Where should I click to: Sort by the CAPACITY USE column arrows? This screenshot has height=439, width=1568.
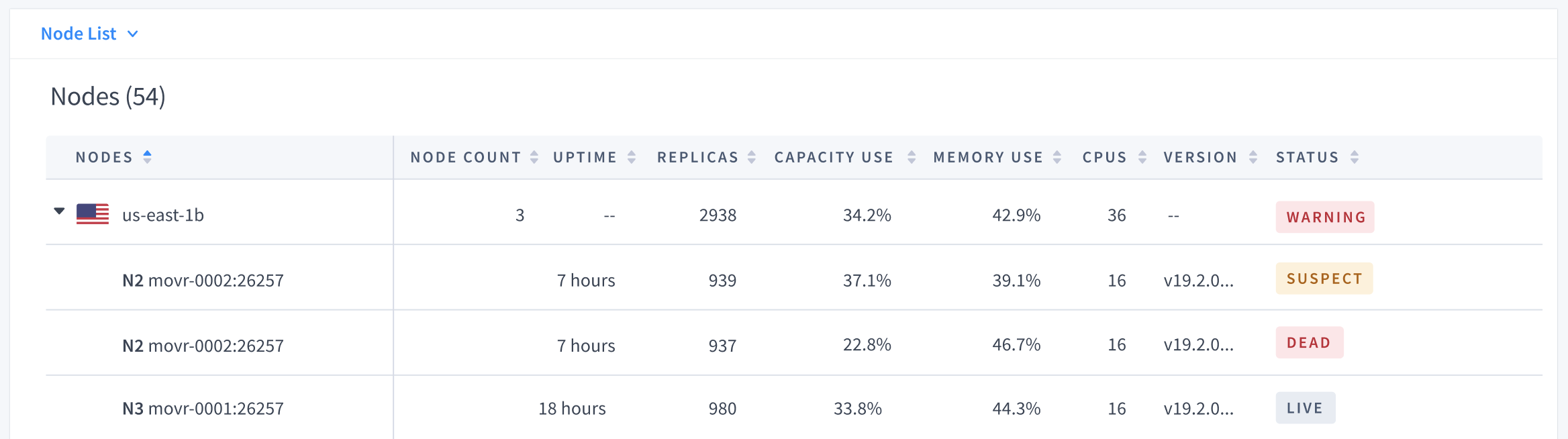click(x=911, y=156)
